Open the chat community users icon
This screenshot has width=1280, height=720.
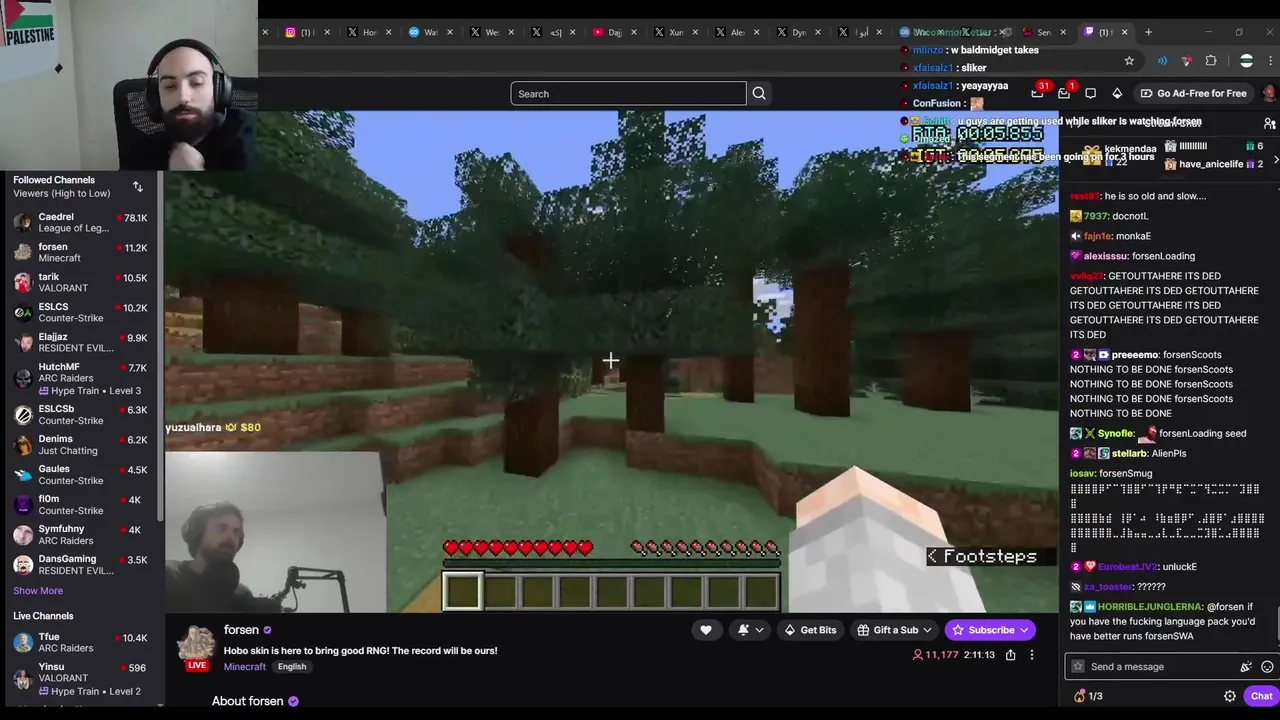1270,123
